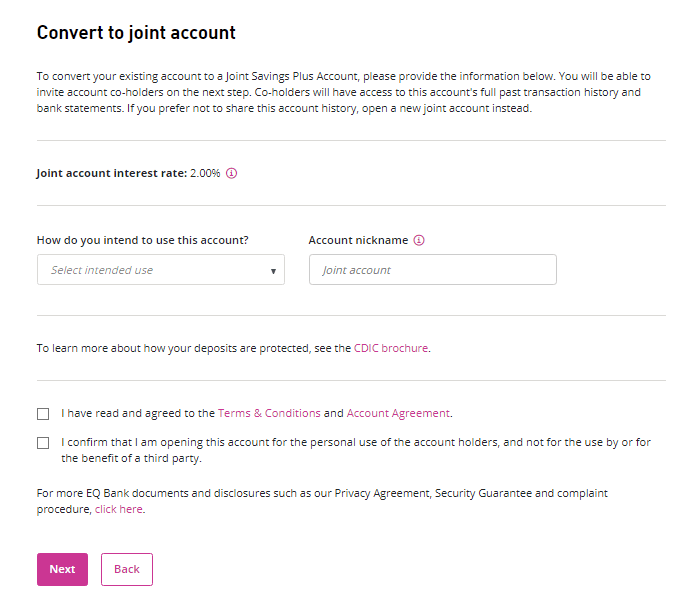Open the Account Agreement link
The height and width of the screenshot is (610, 699).
398,413
